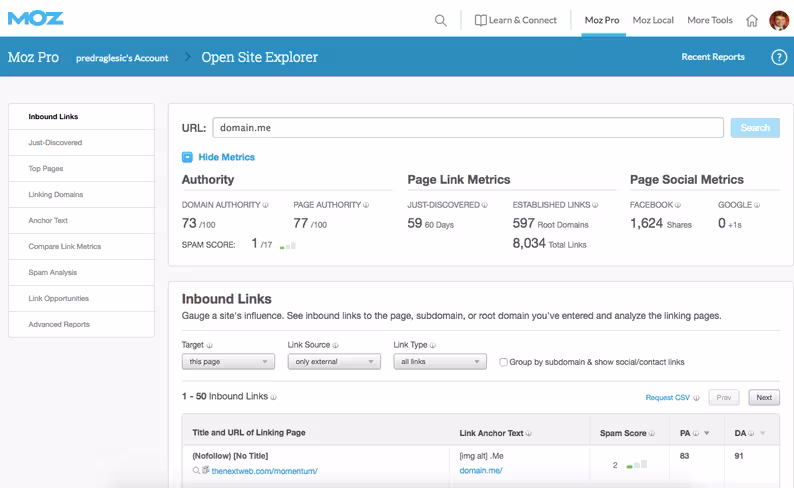This screenshot has width=794, height=488.
Task: Click the Hide Metrics toggle icon
Action: [x=187, y=157]
